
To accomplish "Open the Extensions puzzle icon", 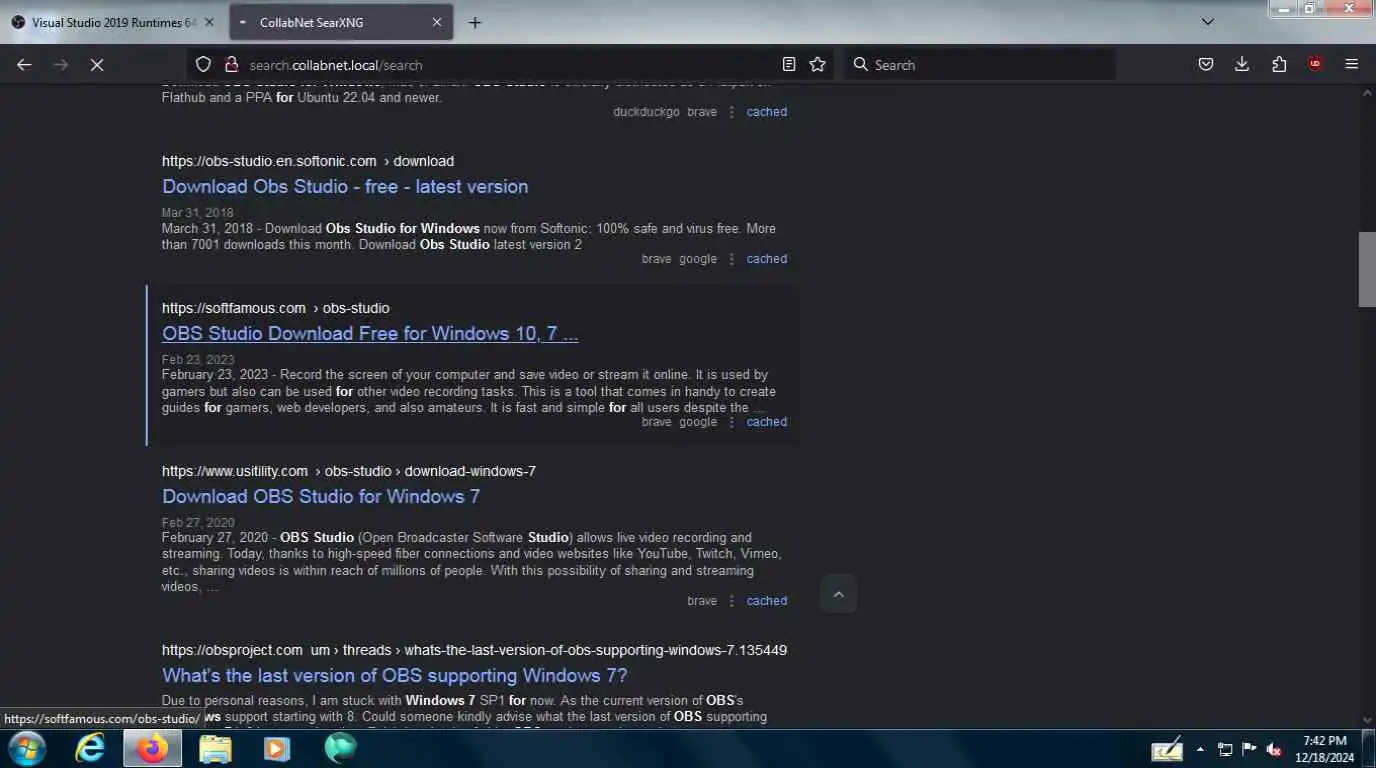I will click(x=1279, y=64).
